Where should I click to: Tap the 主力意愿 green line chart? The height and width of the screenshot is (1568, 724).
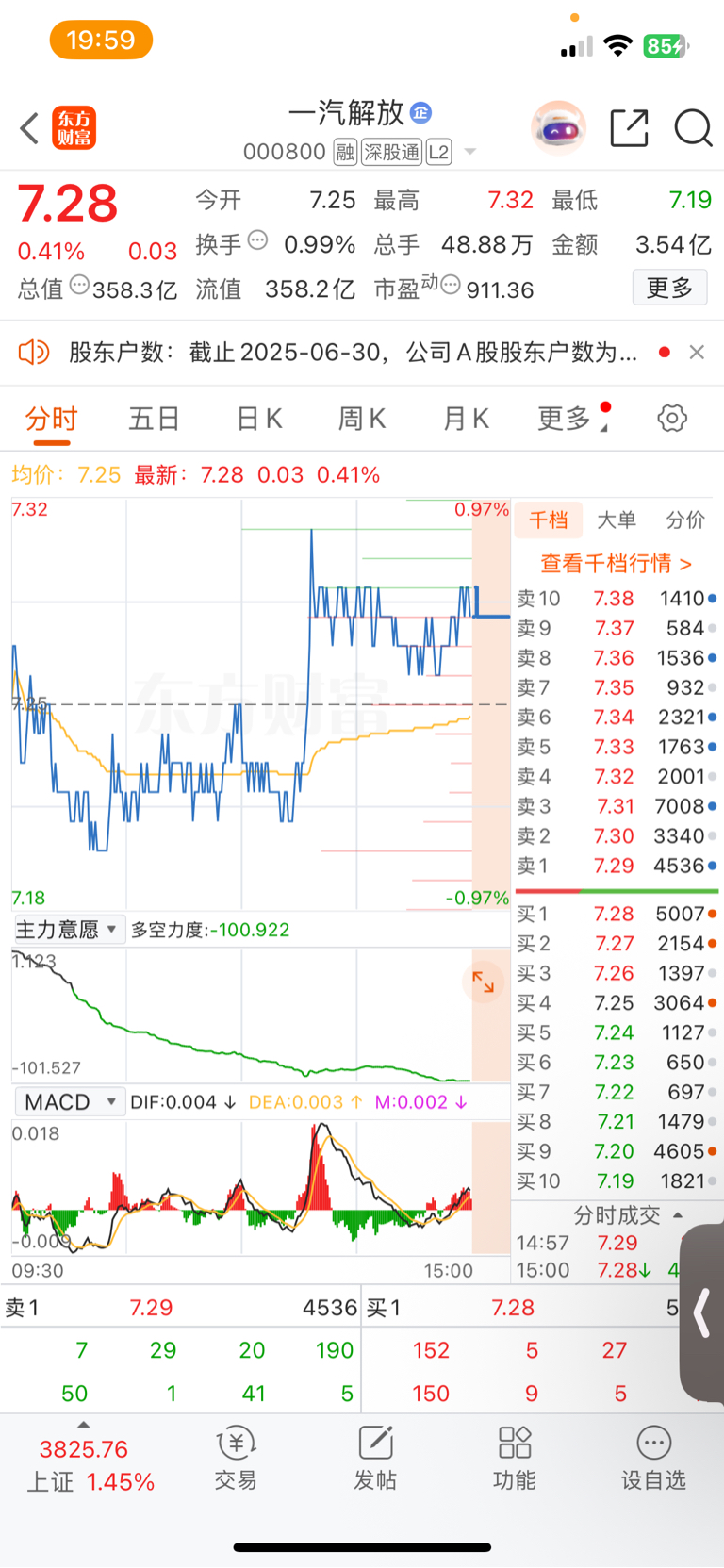pyautogui.click(x=260, y=1015)
